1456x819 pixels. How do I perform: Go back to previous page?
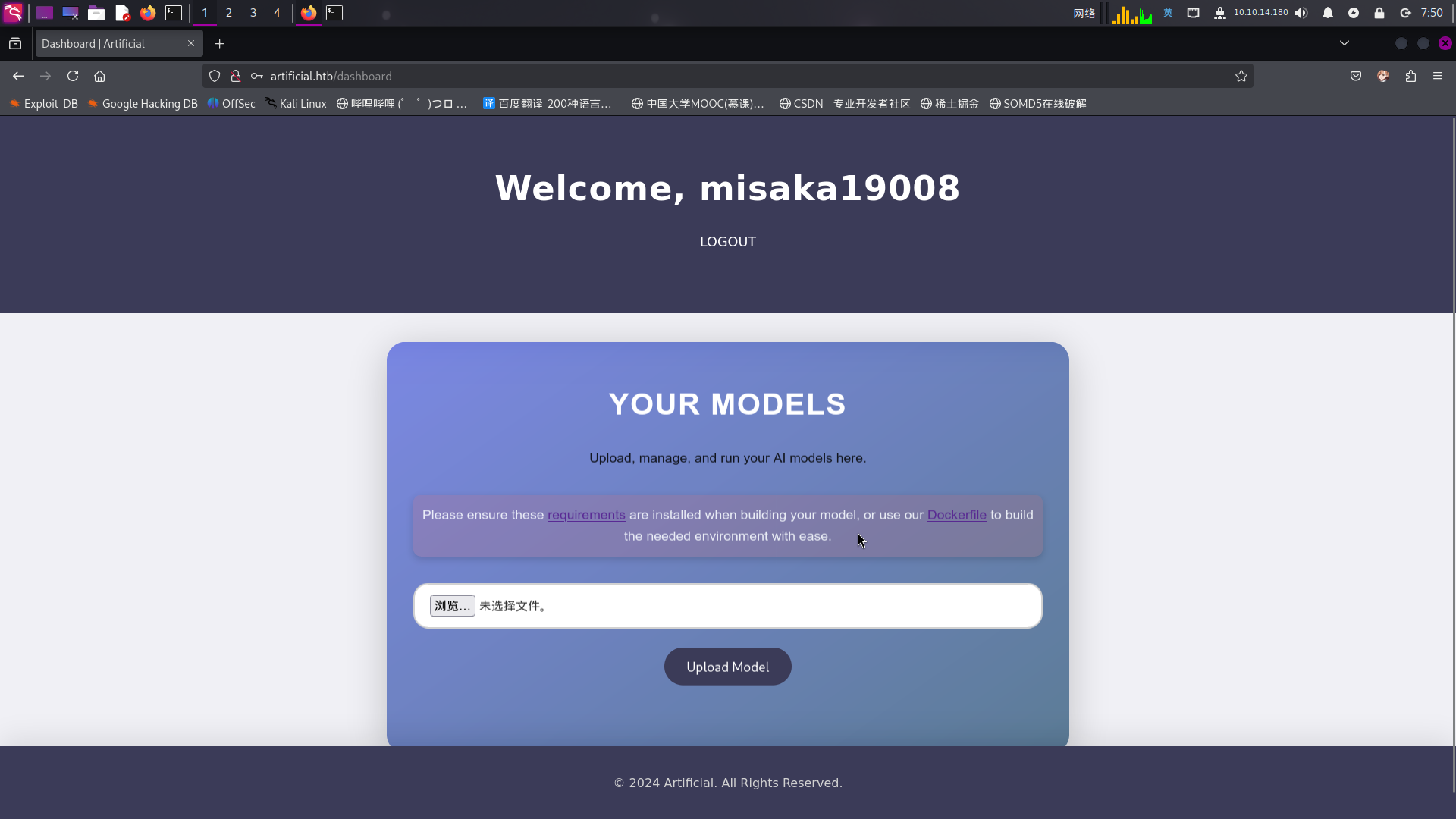click(18, 76)
